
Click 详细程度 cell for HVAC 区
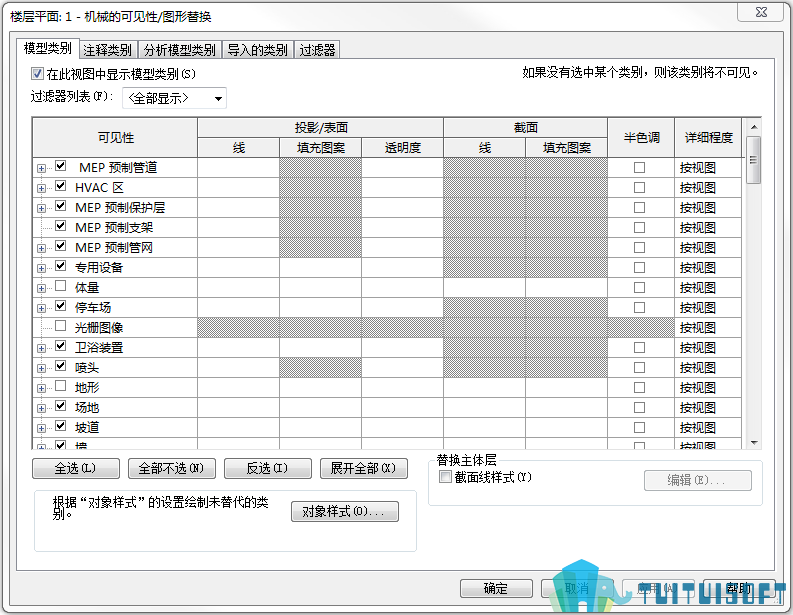pyautogui.click(x=708, y=188)
